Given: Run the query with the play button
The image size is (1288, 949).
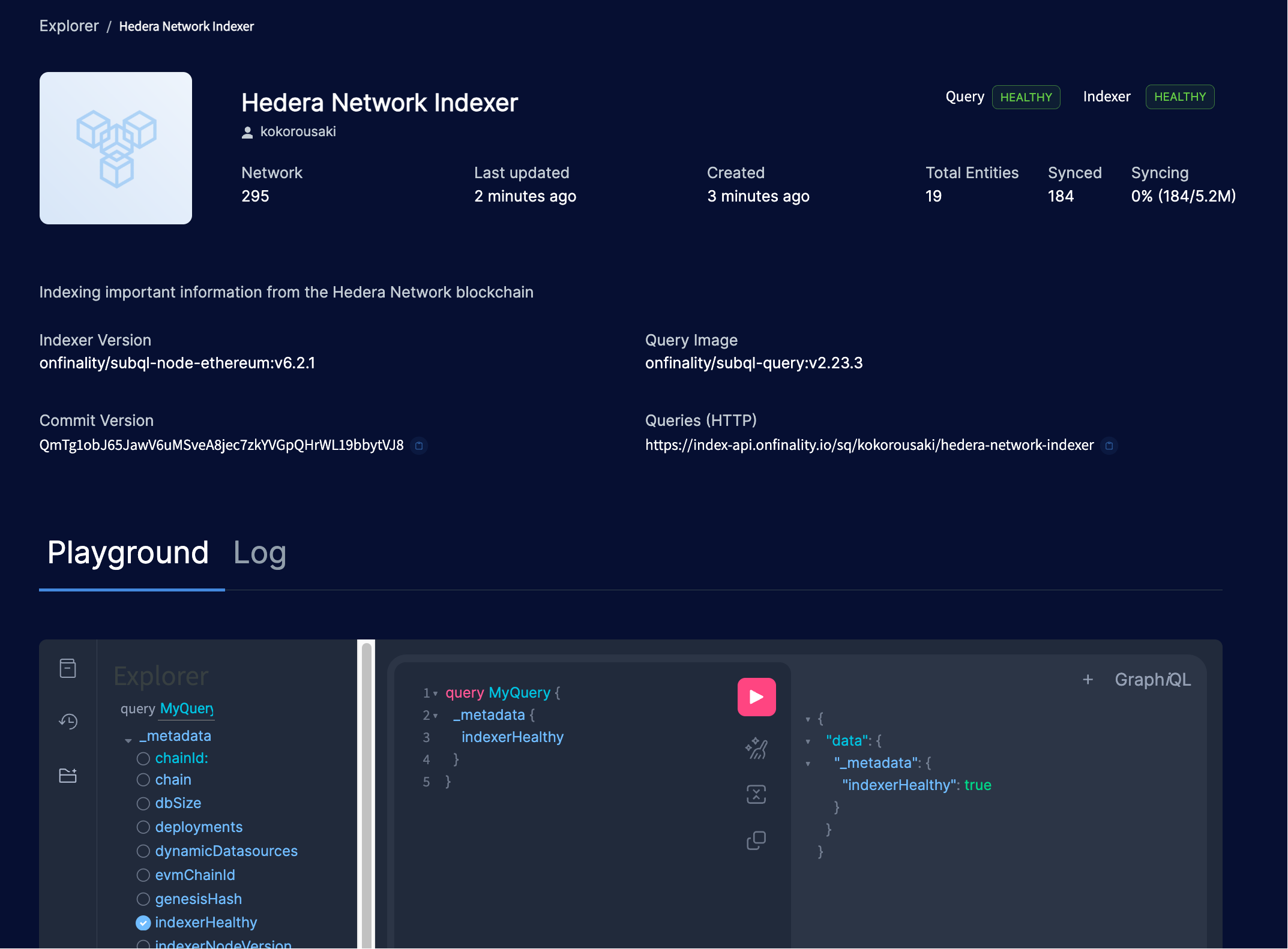Looking at the screenshot, I should 756,696.
